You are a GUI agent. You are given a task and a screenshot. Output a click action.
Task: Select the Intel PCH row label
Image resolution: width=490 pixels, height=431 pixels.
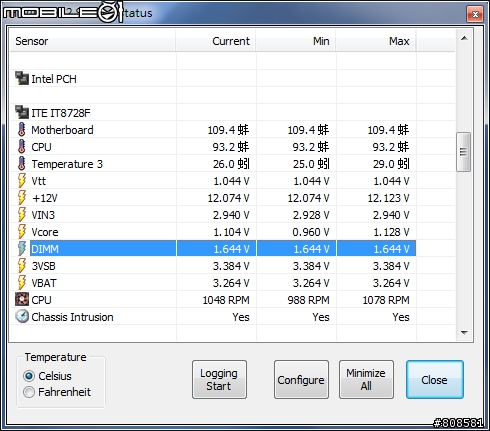tap(54, 79)
